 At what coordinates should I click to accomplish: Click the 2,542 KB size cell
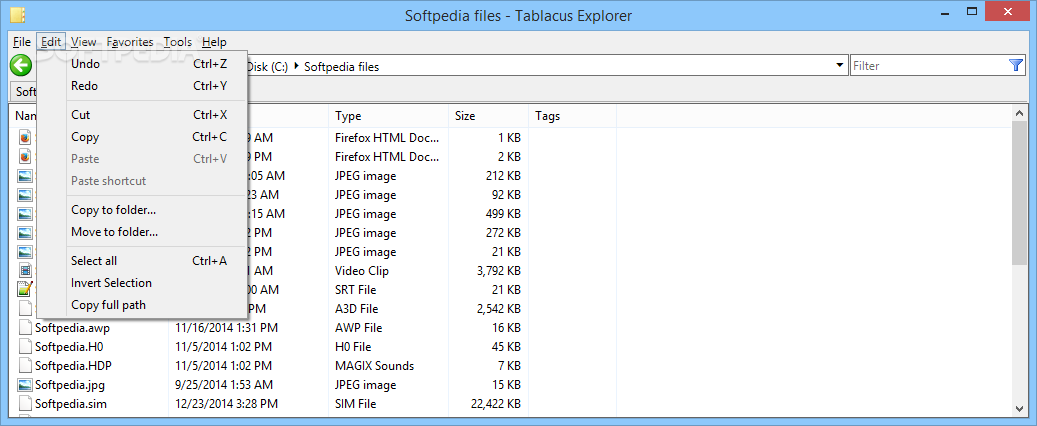[499, 309]
